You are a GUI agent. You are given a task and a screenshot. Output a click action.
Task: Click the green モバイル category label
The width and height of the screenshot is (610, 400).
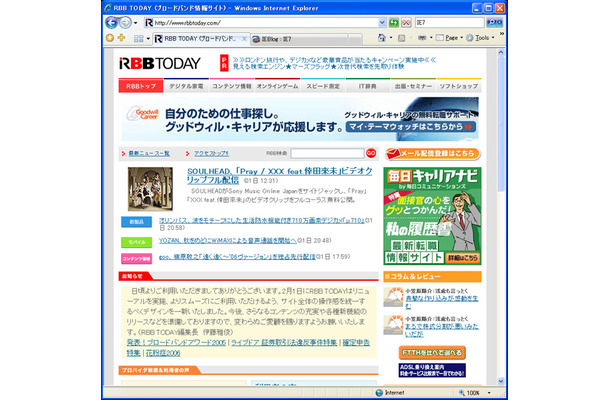136,242
